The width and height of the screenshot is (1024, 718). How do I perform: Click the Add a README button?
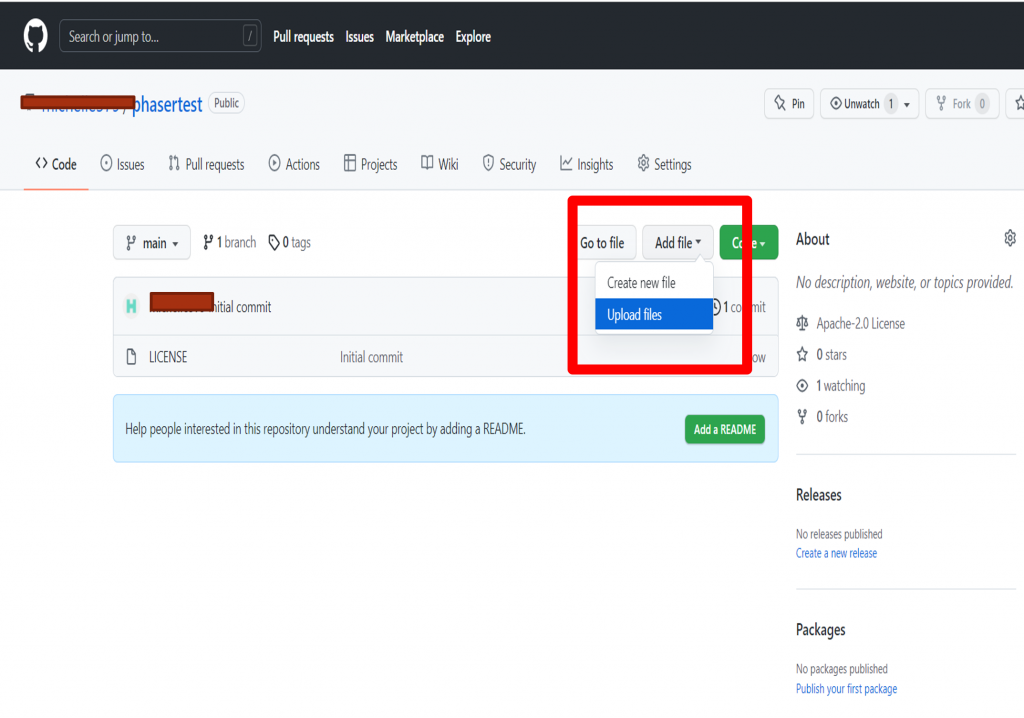coord(725,429)
